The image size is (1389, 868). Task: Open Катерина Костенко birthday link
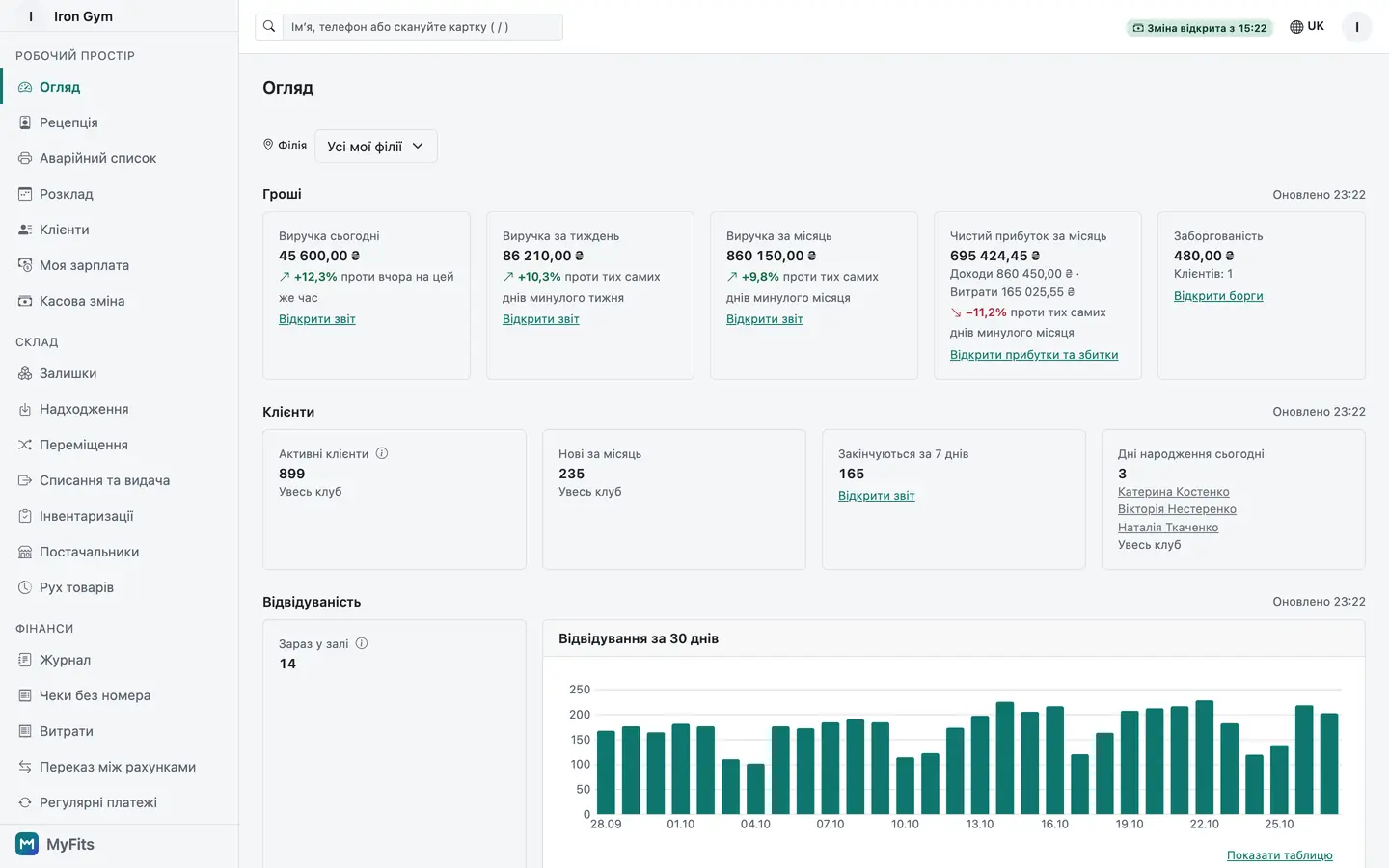click(x=1174, y=492)
